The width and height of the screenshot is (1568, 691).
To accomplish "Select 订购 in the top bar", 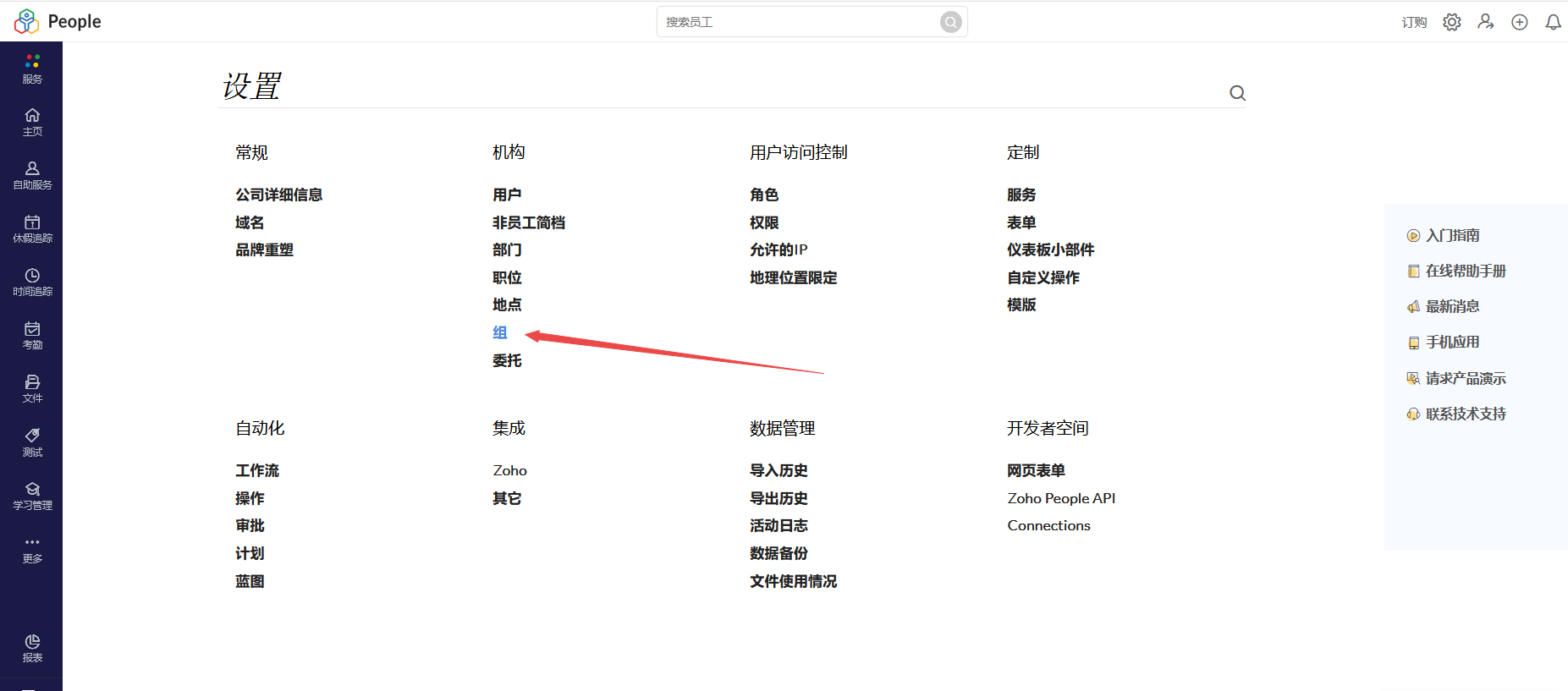I will coord(1414,22).
